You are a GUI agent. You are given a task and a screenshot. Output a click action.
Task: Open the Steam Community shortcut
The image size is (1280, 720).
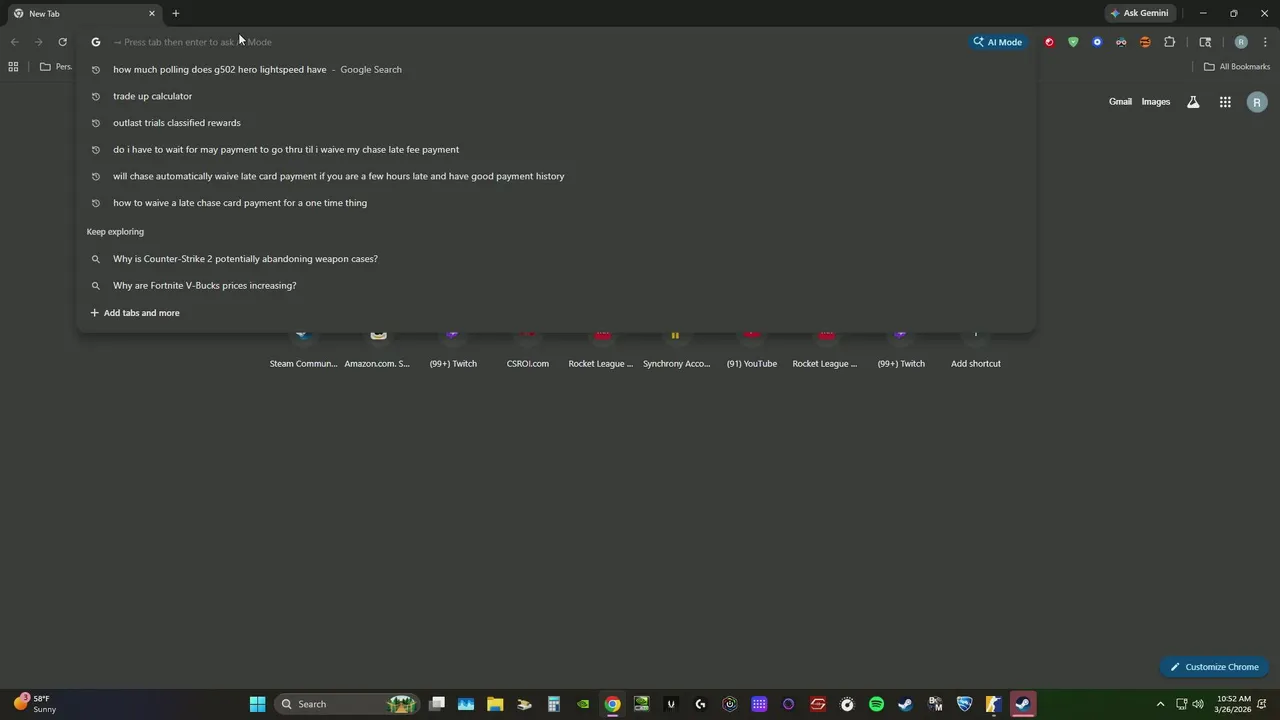point(304,348)
